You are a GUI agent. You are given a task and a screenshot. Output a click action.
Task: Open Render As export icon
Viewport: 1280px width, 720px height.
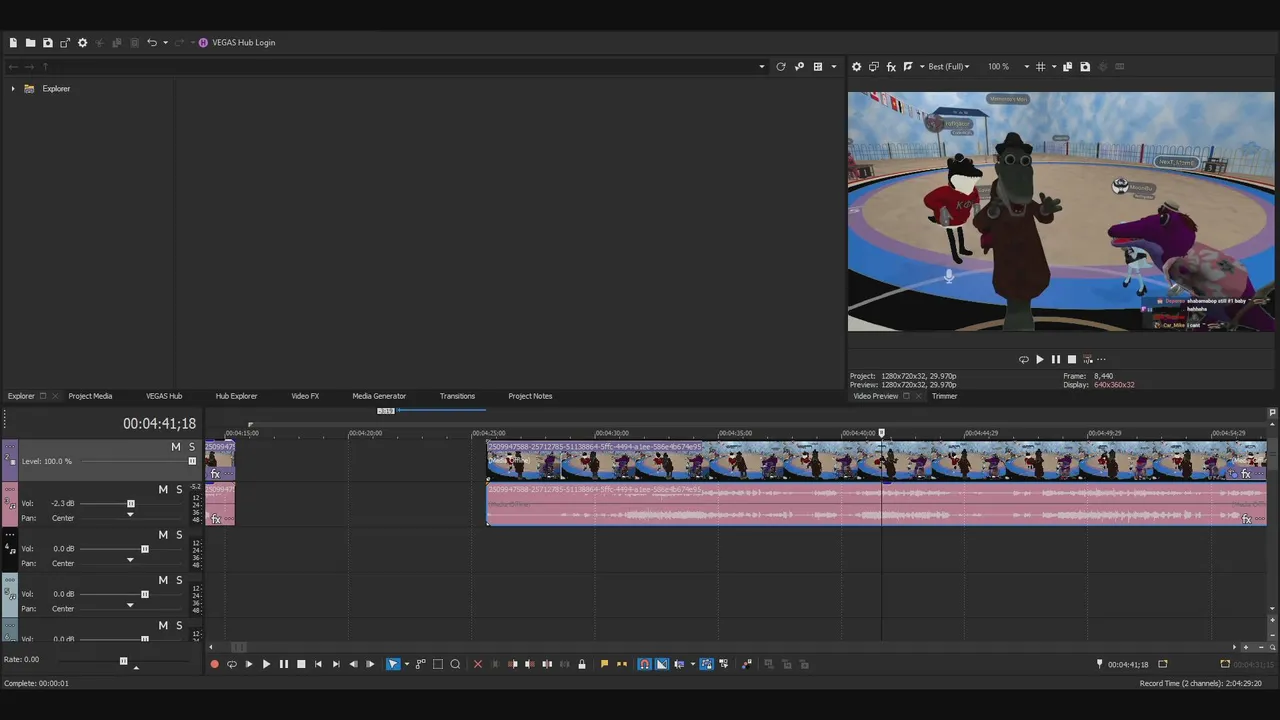point(65,43)
